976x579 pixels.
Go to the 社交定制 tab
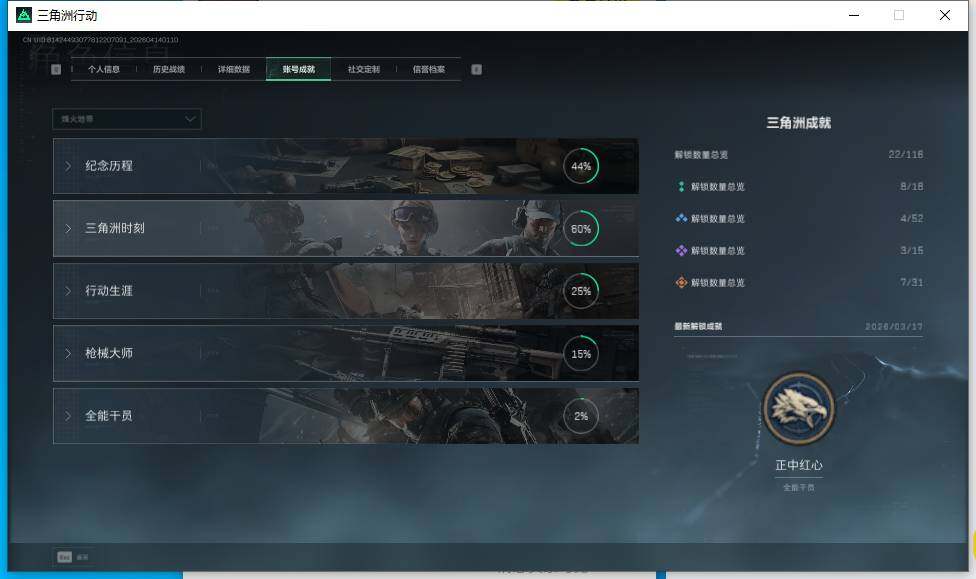tap(364, 69)
